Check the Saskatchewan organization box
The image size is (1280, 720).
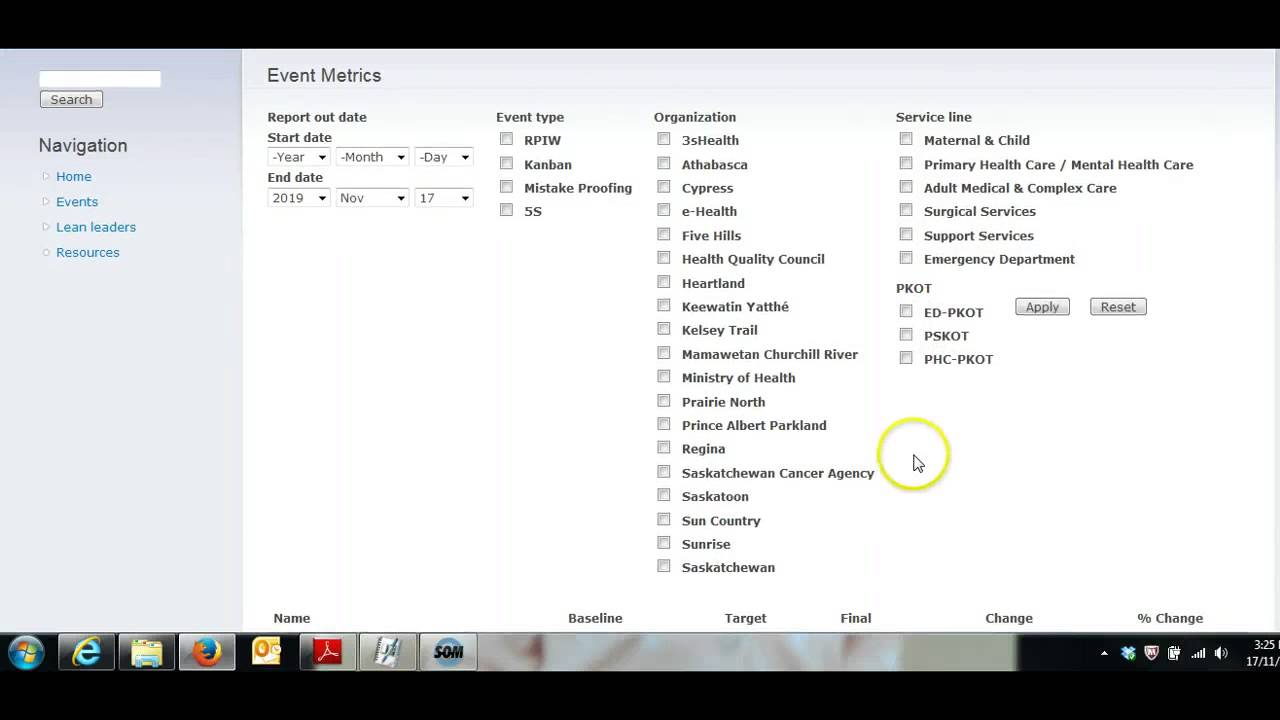(664, 566)
